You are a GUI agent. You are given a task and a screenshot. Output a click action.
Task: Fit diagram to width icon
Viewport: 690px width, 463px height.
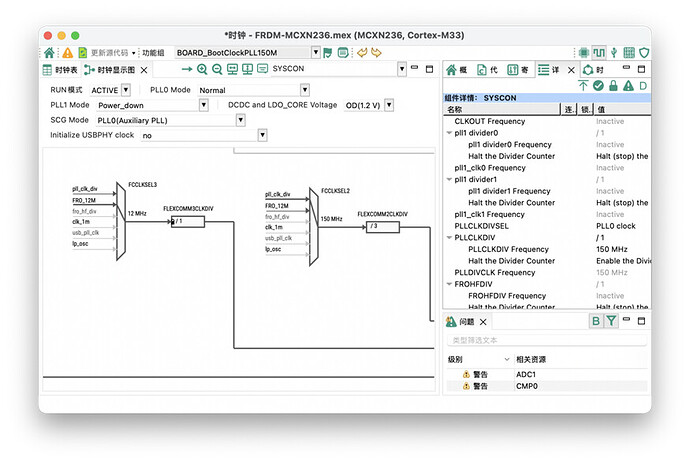tap(232, 69)
